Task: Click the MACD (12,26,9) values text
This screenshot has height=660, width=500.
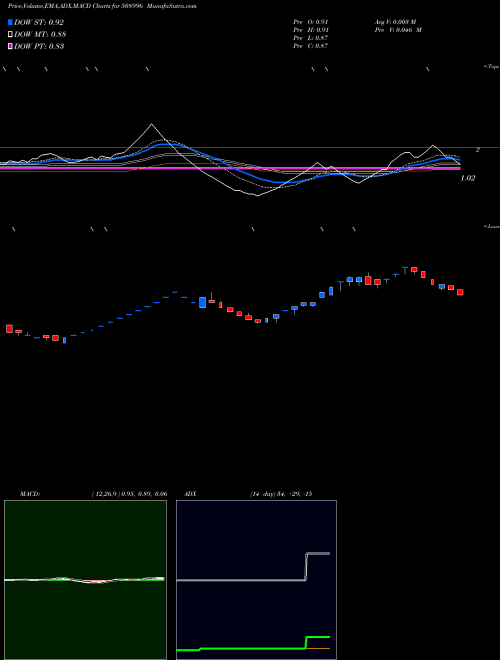Action: coord(129,494)
